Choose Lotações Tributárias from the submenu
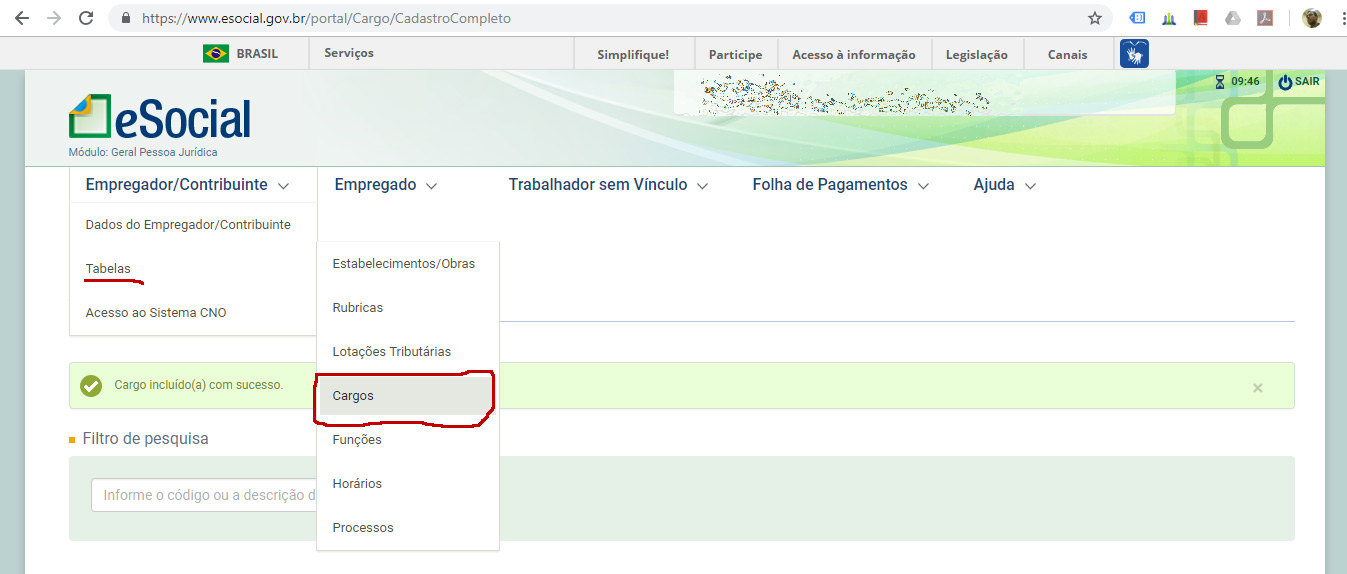The height and width of the screenshot is (574, 1347). [x=391, y=352]
